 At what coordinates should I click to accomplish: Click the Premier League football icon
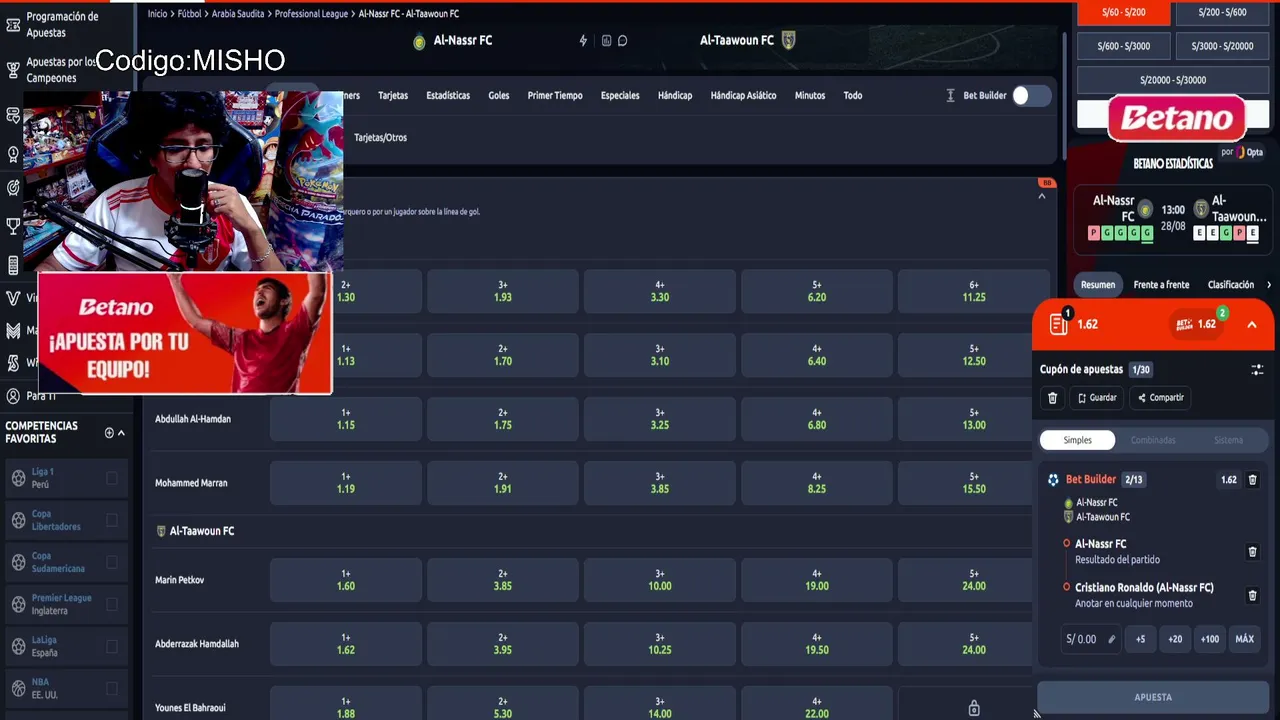pyautogui.click(x=18, y=604)
